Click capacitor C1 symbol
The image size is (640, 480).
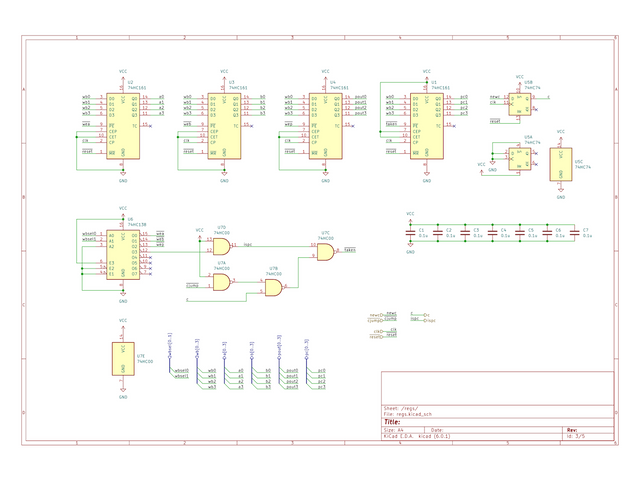pyautogui.click(x=410, y=233)
